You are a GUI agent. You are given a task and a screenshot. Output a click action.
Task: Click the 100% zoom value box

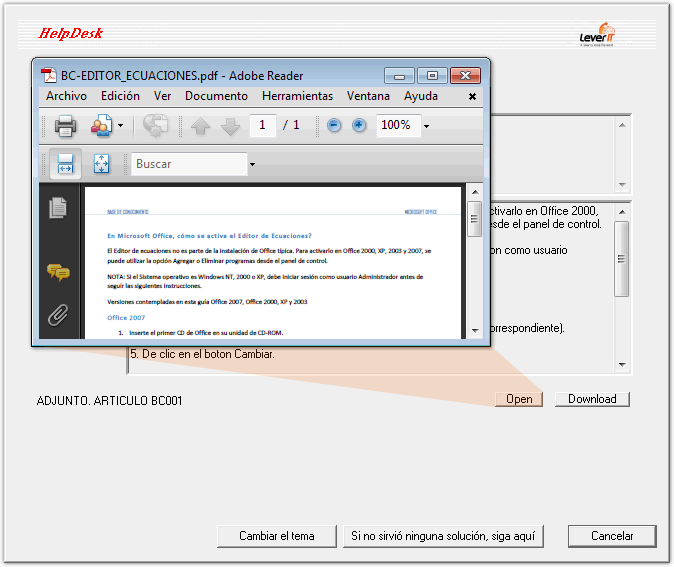tap(398, 126)
